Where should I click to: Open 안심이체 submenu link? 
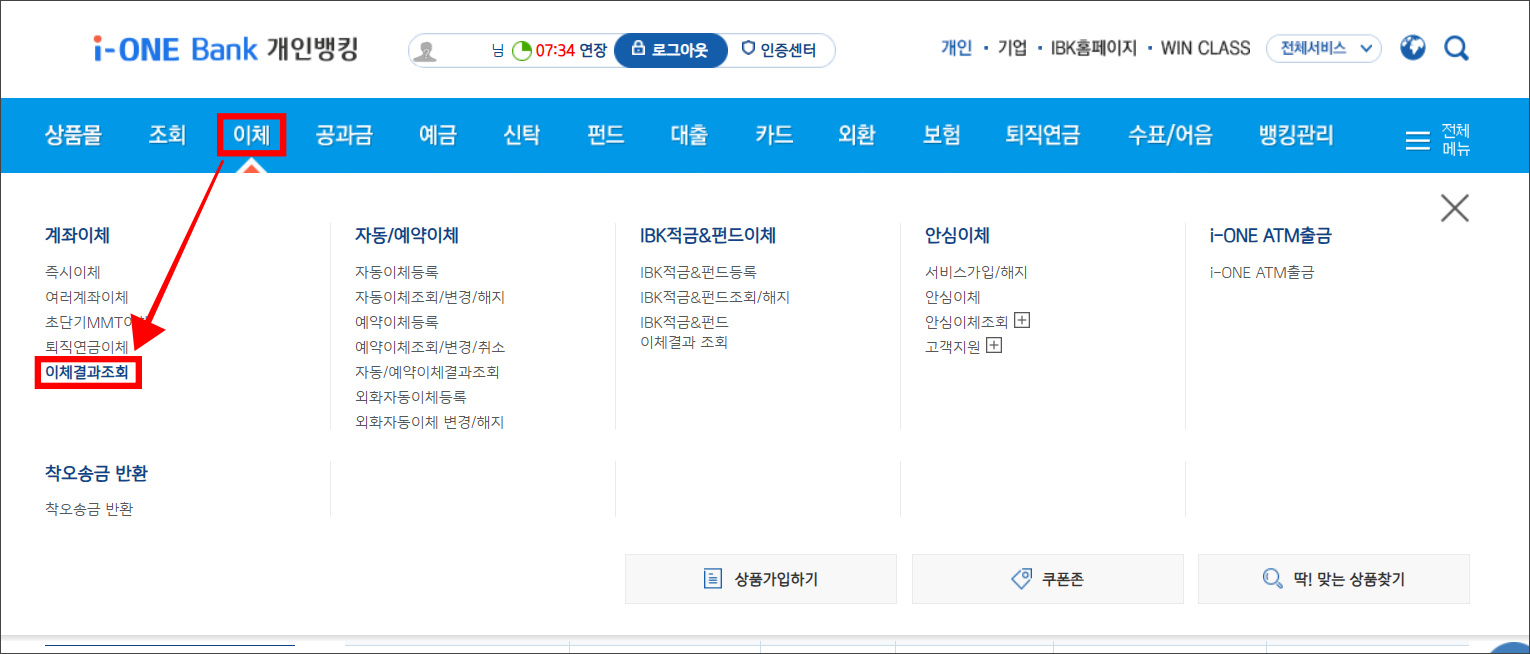[x=953, y=297]
